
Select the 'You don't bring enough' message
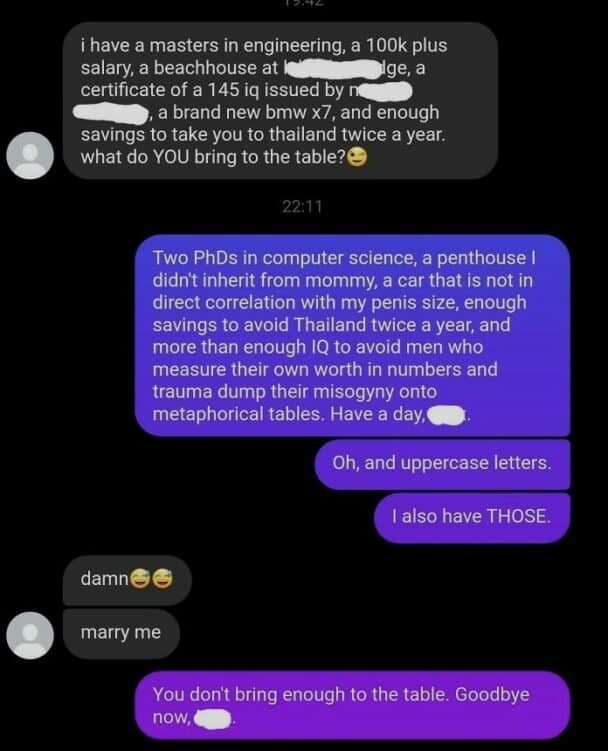click(x=353, y=705)
